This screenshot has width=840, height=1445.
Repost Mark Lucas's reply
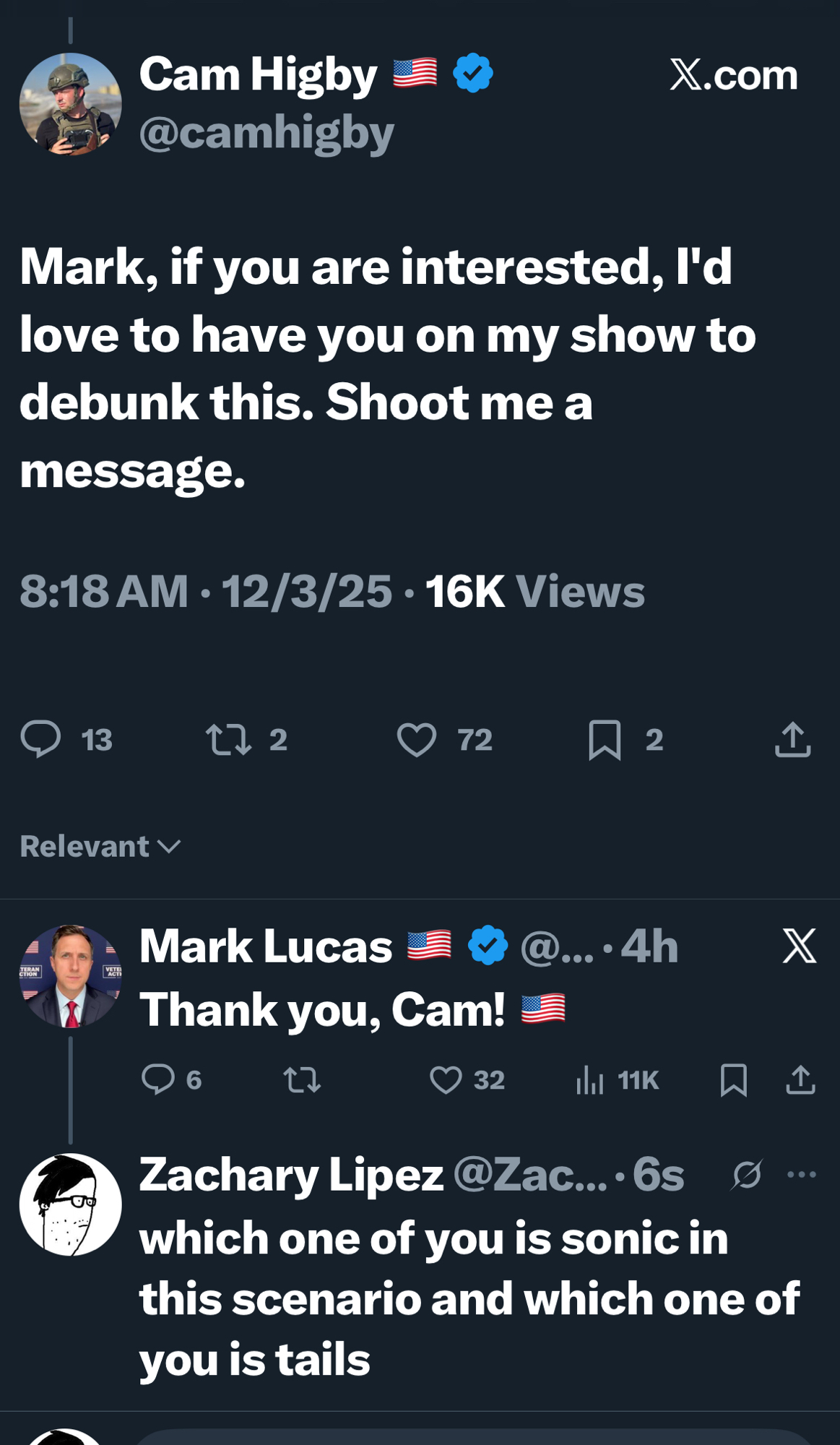point(302,1080)
